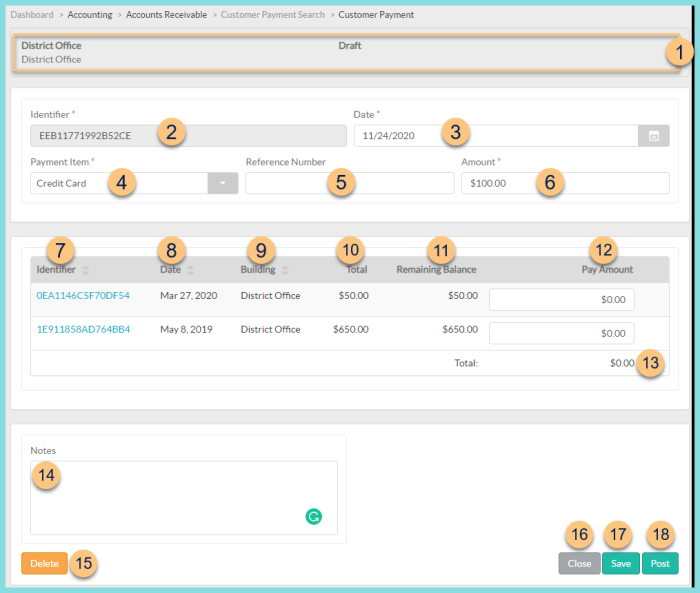700x593 pixels.
Task: Sort table by Building column arrows
Action: 285,270
